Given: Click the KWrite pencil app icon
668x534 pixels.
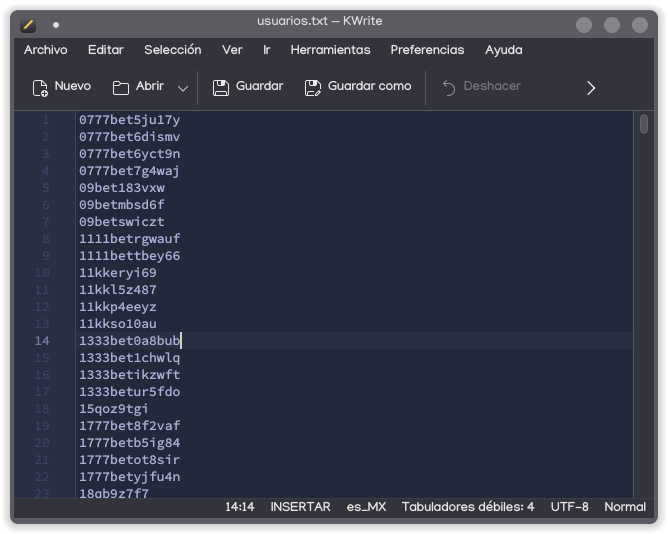Looking at the screenshot, I should pos(28,25).
